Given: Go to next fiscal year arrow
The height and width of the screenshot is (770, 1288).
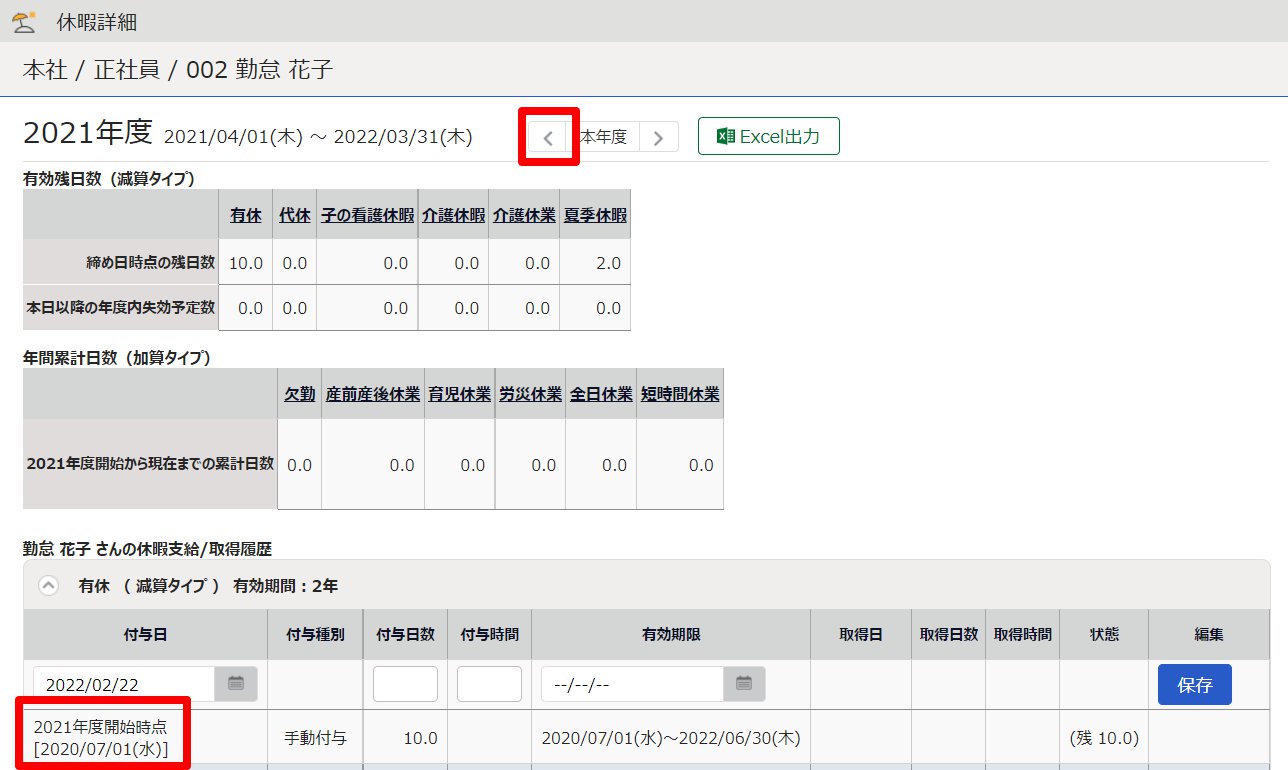Looking at the screenshot, I should [658, 138].
